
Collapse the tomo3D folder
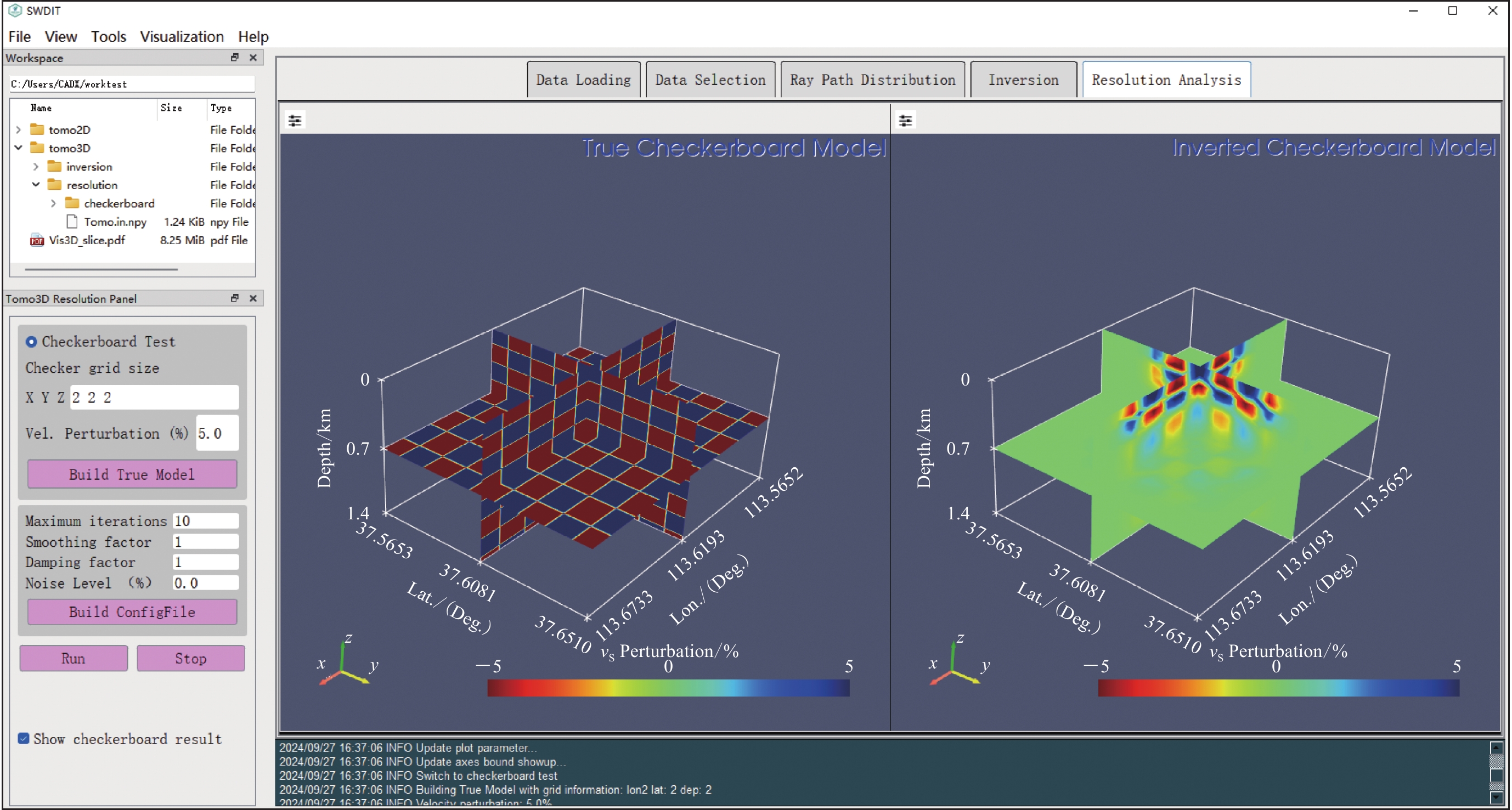tap(18, 148)
